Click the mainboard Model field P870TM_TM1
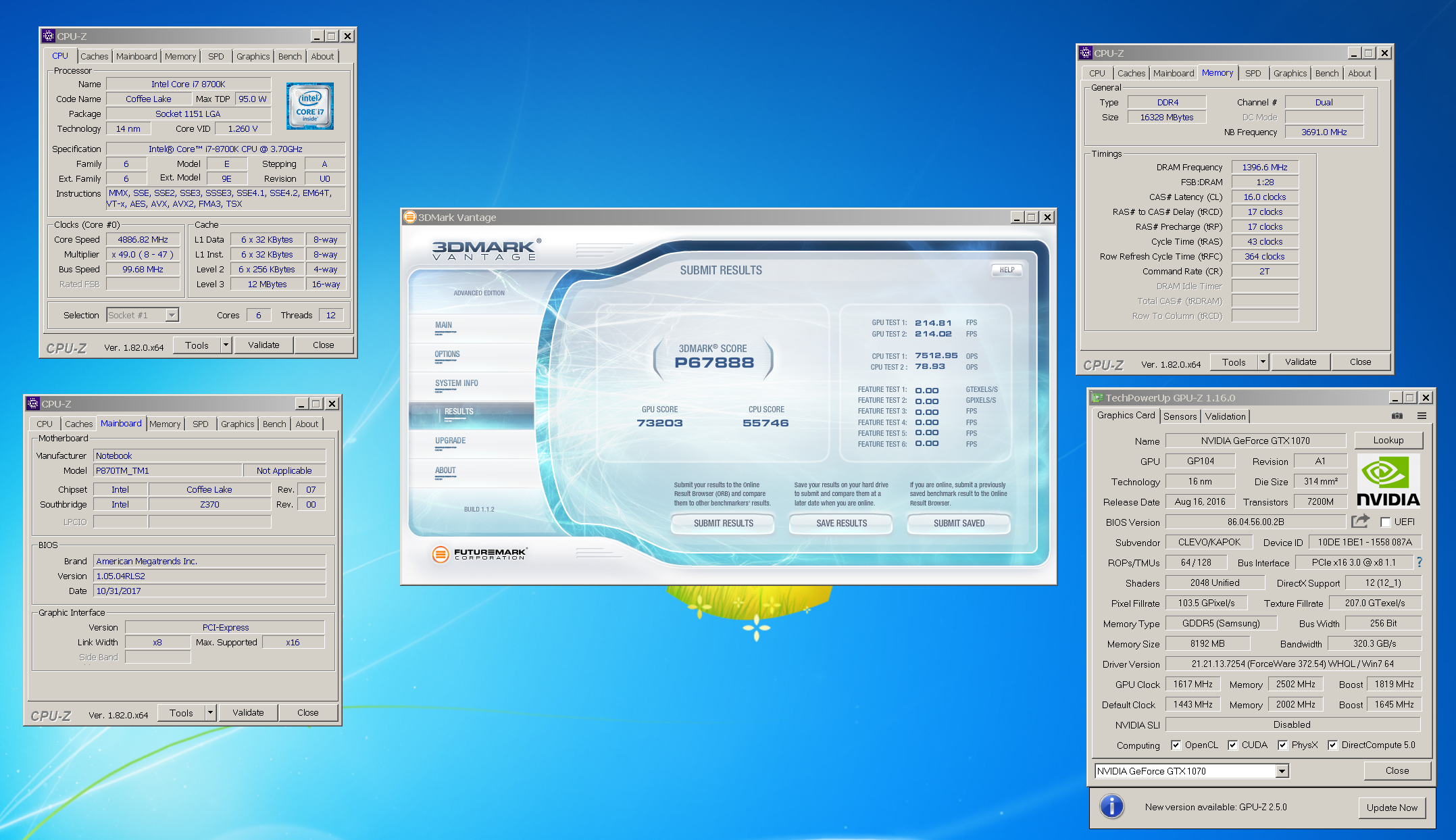 coord(168,470)
